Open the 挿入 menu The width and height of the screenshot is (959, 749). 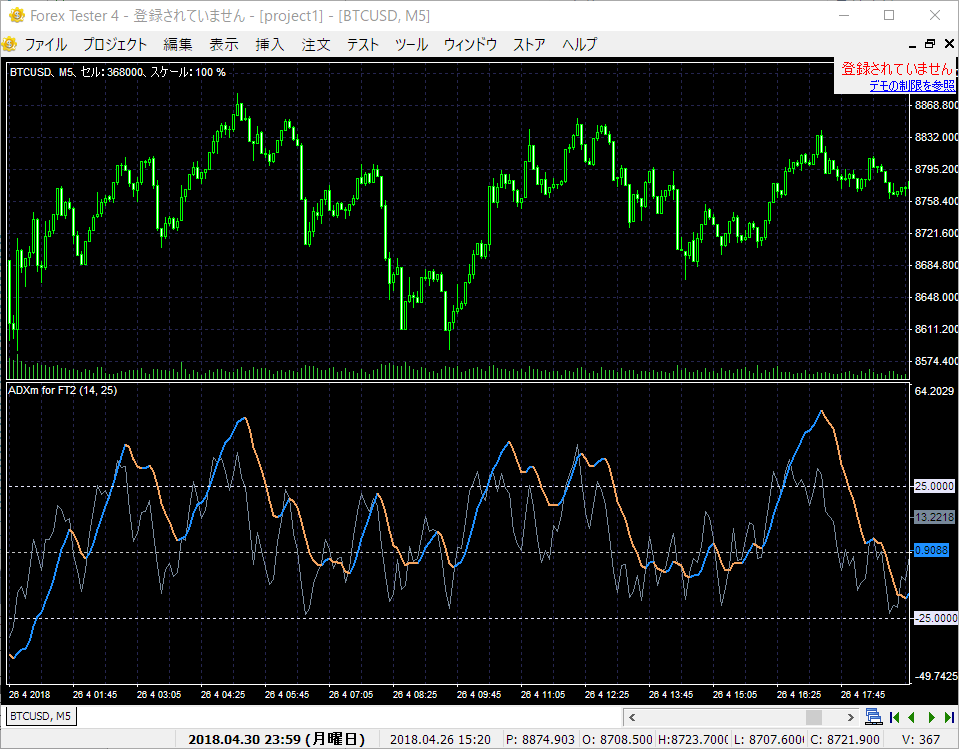[270, 45]
